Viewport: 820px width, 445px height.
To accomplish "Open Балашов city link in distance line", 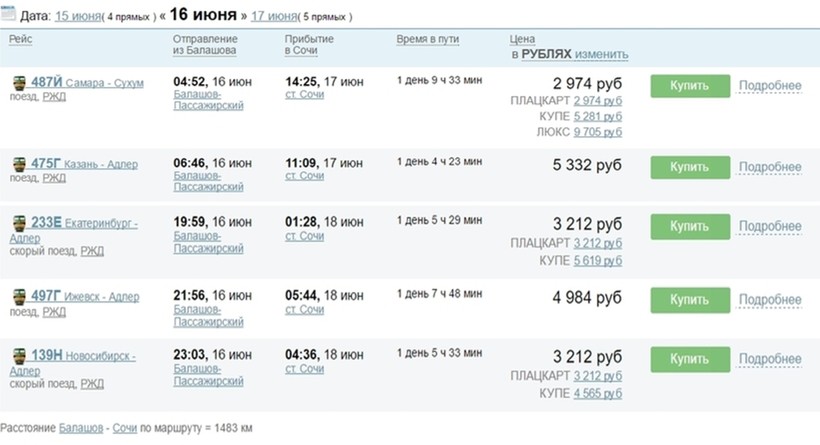I will tap(79, 428).
